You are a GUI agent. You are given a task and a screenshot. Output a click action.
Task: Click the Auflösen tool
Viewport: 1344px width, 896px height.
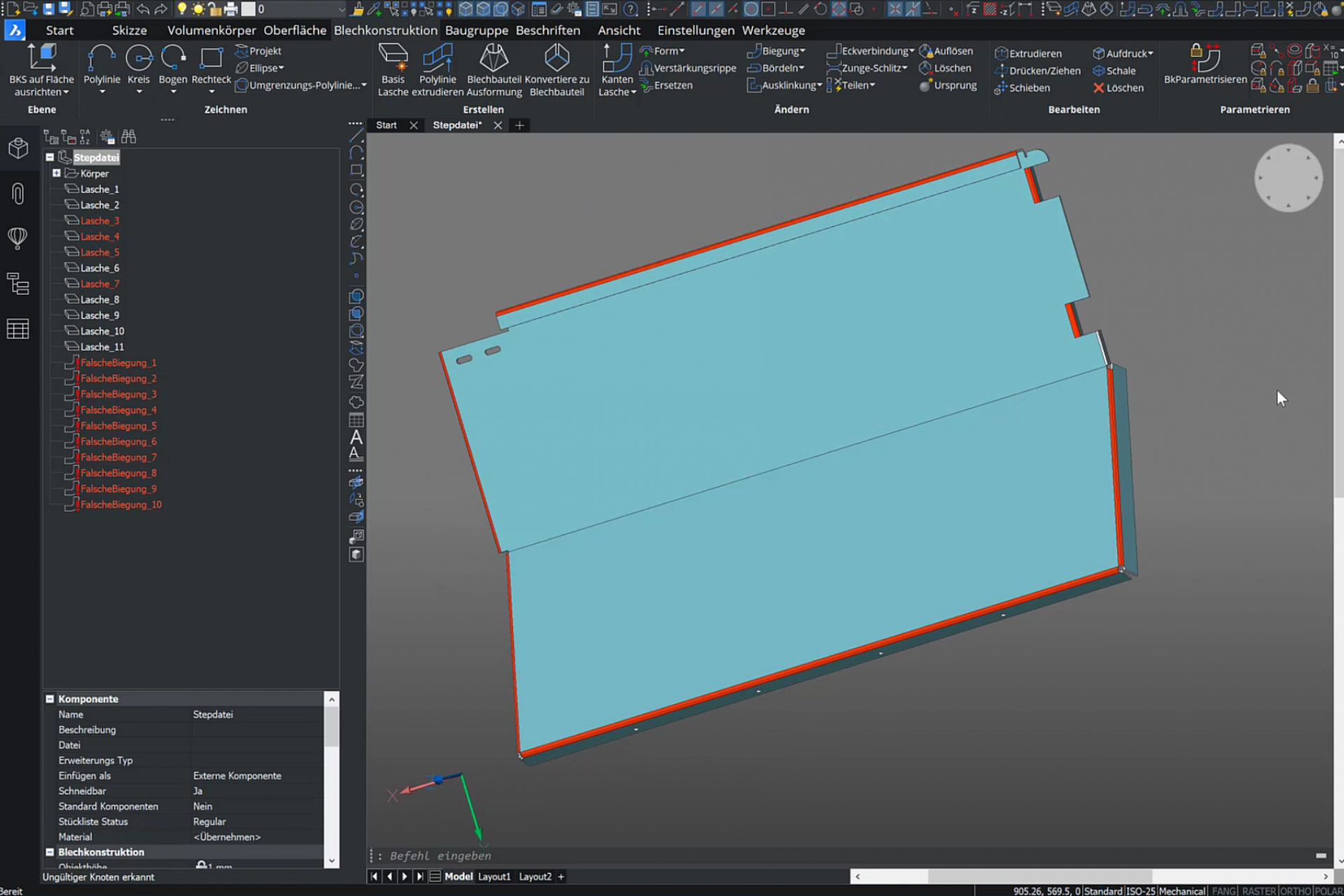pyautogui.click(x=946, y=51)
